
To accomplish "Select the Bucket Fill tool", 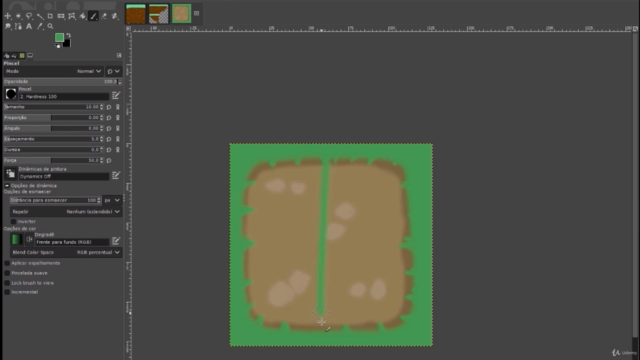I will click(83, 16).
